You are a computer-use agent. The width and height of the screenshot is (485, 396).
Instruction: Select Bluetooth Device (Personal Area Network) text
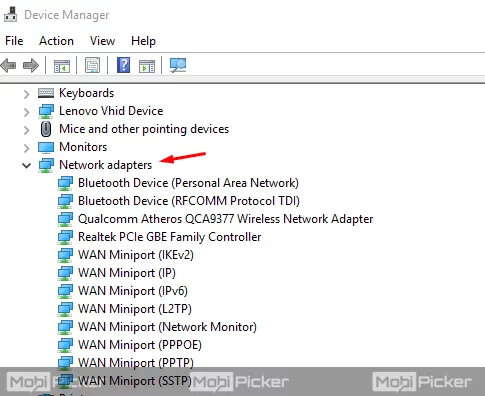tap(188, 183)
